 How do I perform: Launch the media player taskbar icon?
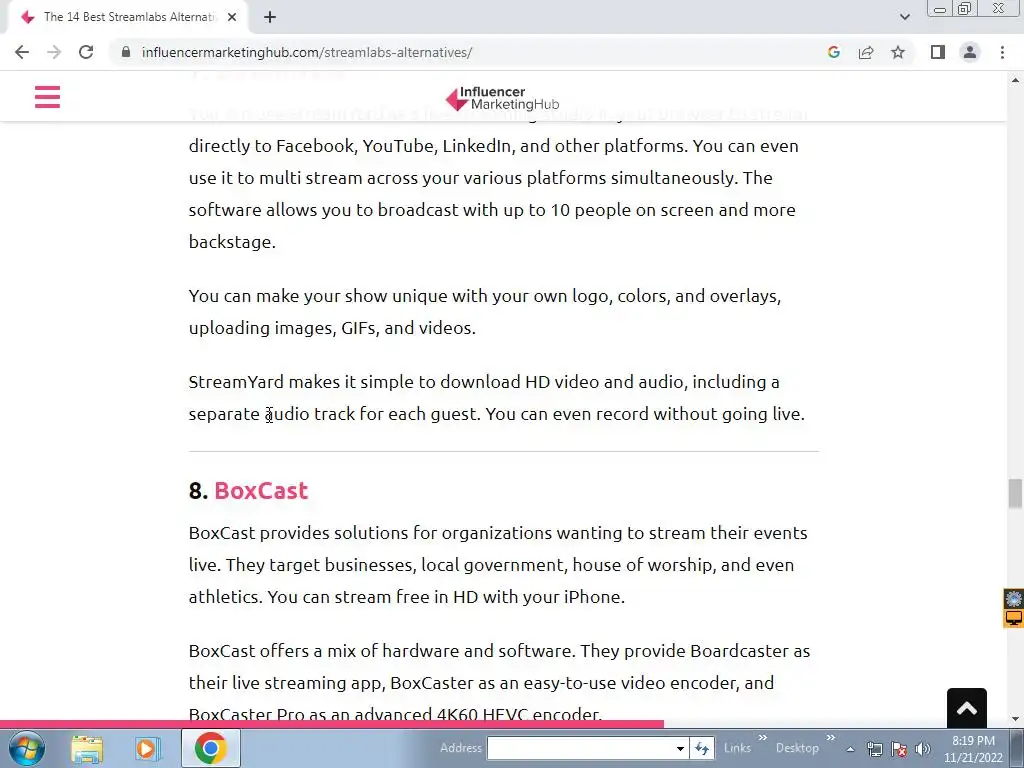pos(148,748)
